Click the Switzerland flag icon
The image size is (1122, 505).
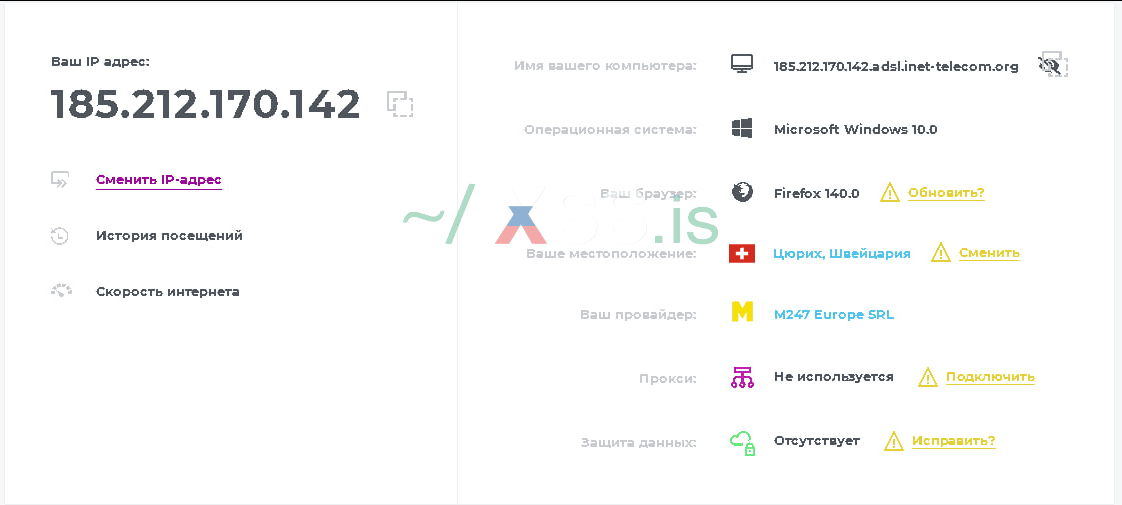(741, 253)
